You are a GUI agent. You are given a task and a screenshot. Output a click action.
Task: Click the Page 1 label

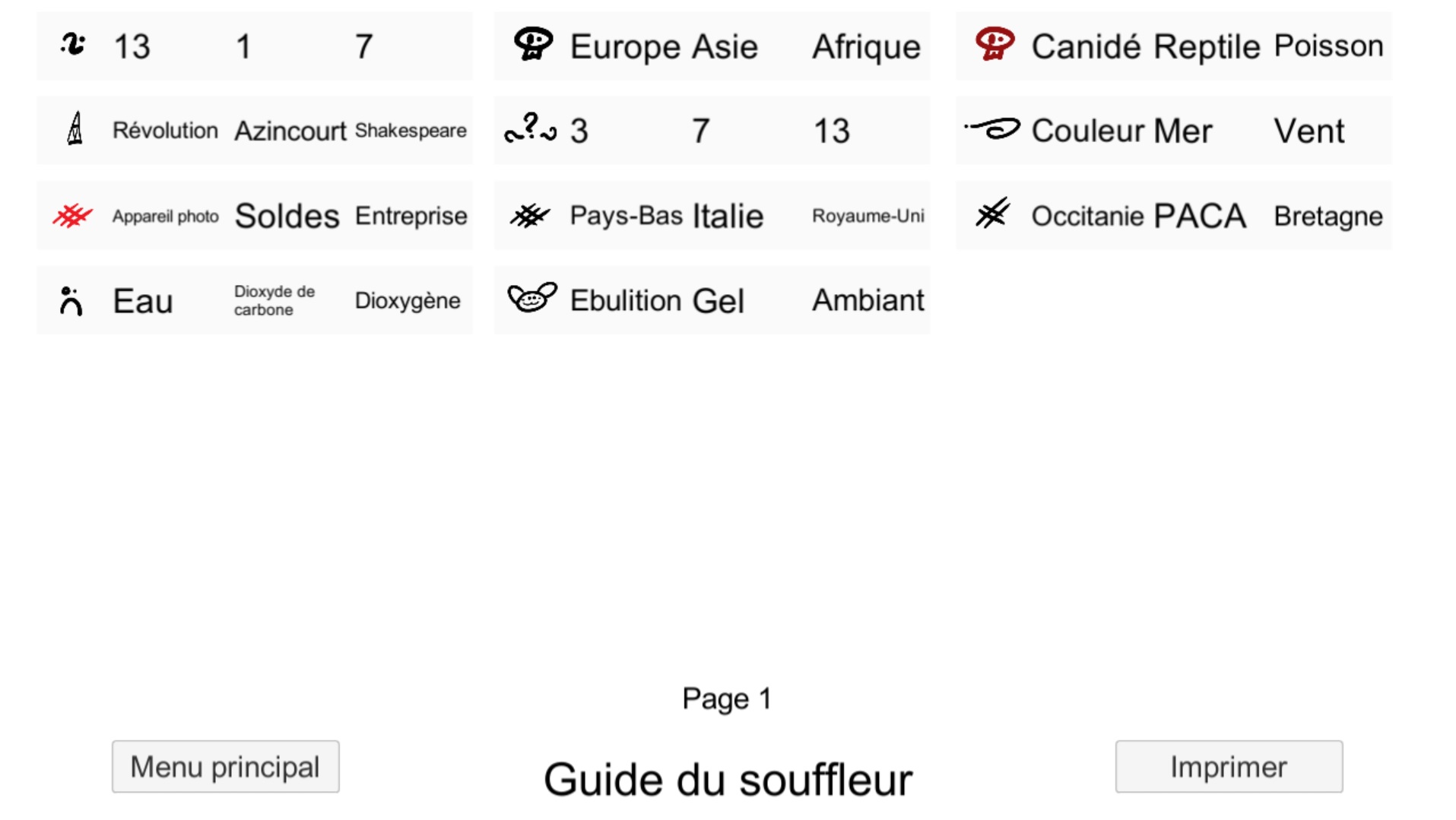pos(727,698)
